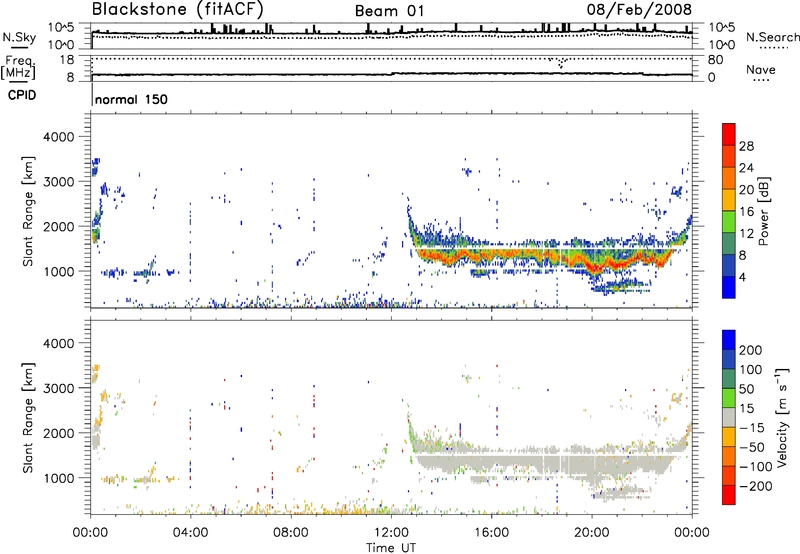The image size is (800, 554).
Task: Click the 1000 tick of the velocity panel axis
Action: (58, 478)
